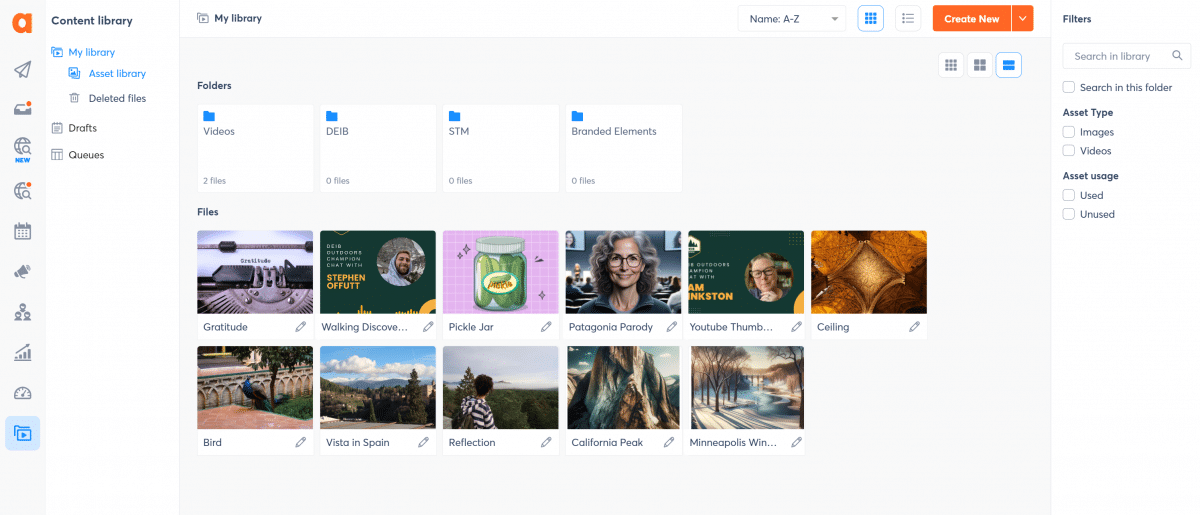Edit the Youtube Thumb... file name
This screenshot has height=515, width=1200.
pyautogui.click(x=797, y=327)
